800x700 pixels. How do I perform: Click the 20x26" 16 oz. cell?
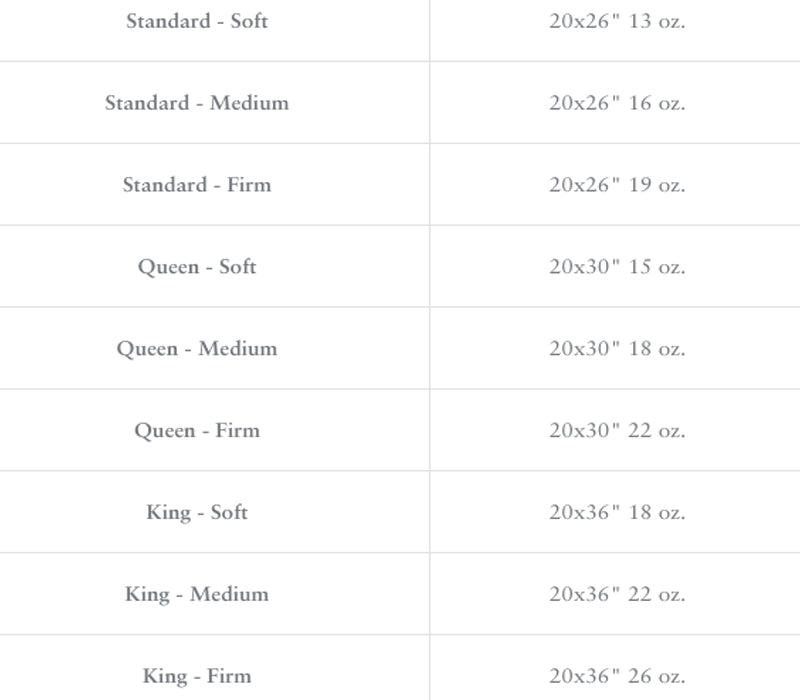616,103
